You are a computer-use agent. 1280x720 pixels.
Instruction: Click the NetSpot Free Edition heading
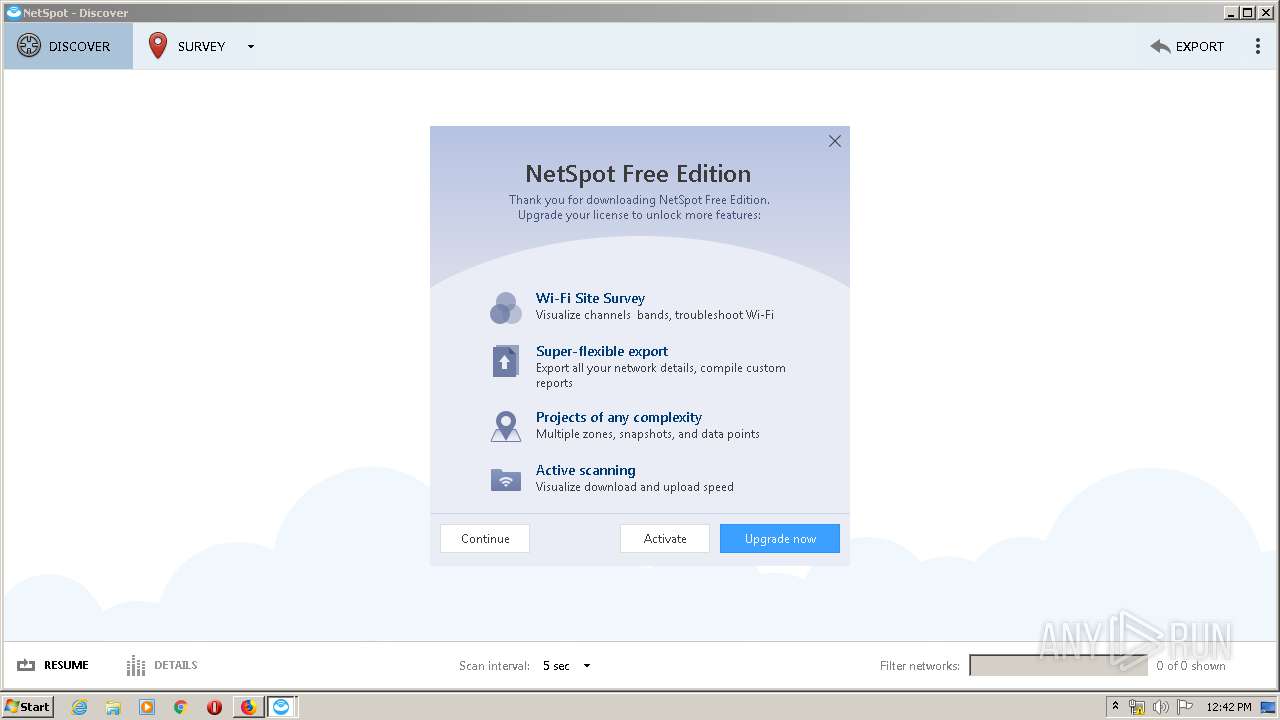click(x=638, y=173)
